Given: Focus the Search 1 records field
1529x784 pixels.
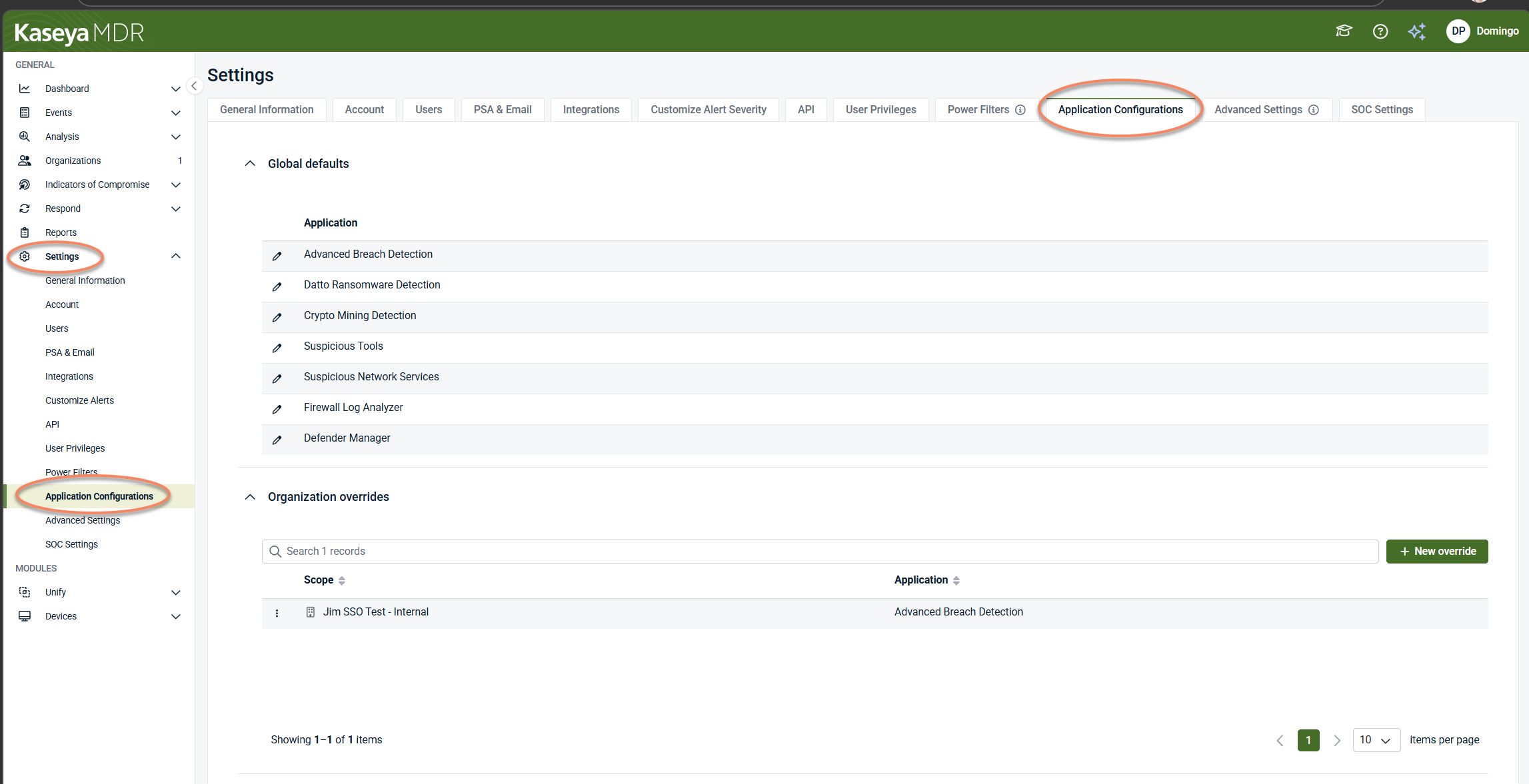Looking at the screenshot, I should (x=820, y=552).
